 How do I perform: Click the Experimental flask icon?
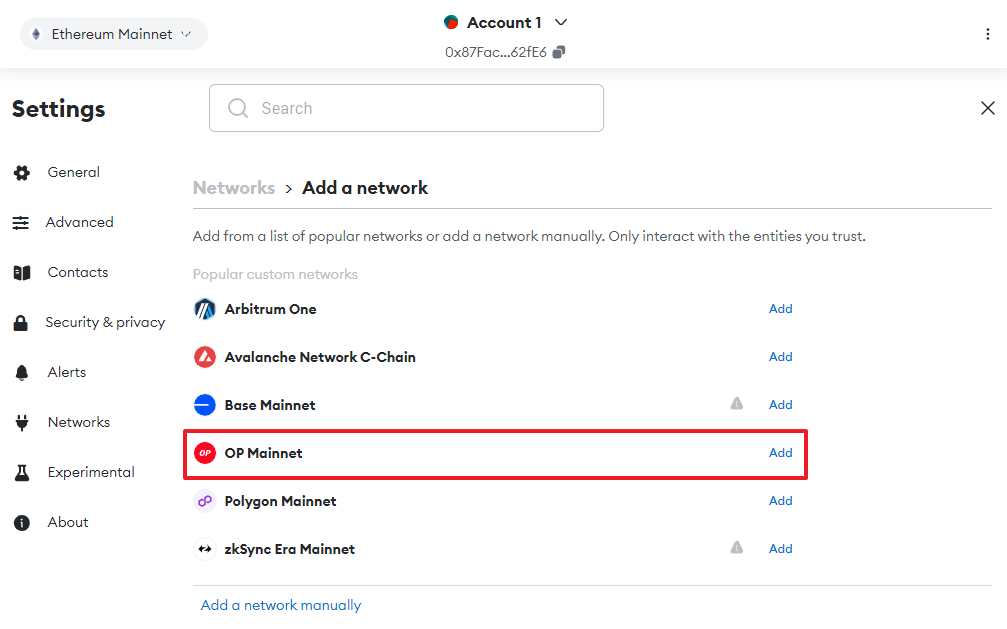click(x=21, y=472)
